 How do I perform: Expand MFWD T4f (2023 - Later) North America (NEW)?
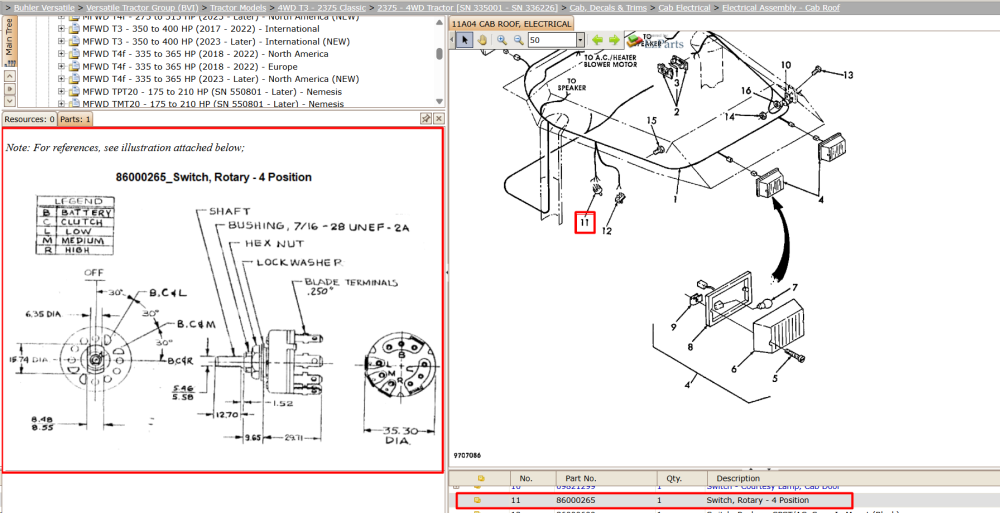point(61,78)
